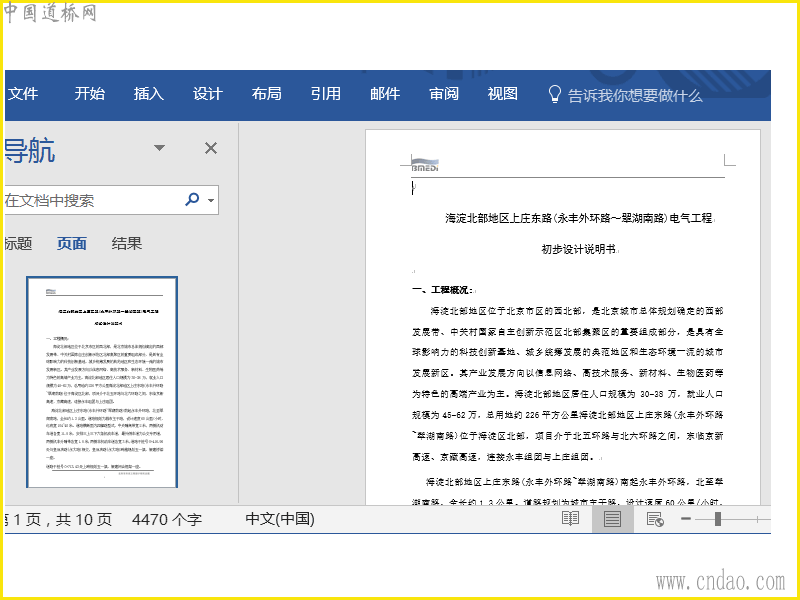Image resolution: width=800 pixels, height=600 pixels.
Task: Click the zoom slider handle
Action: click(718, 519)
